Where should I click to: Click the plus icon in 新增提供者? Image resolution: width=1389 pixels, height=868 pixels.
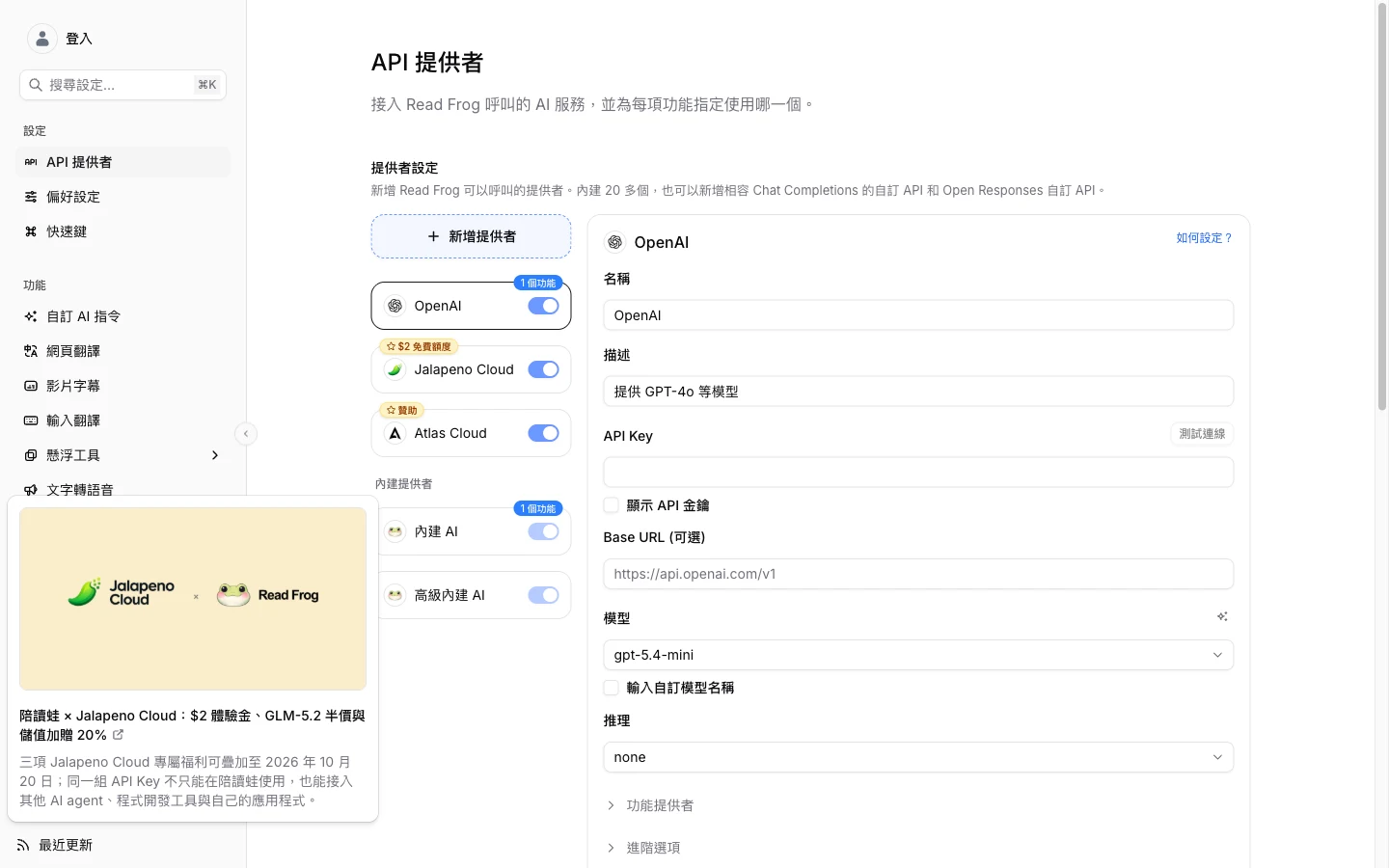(x=433, y=236)
